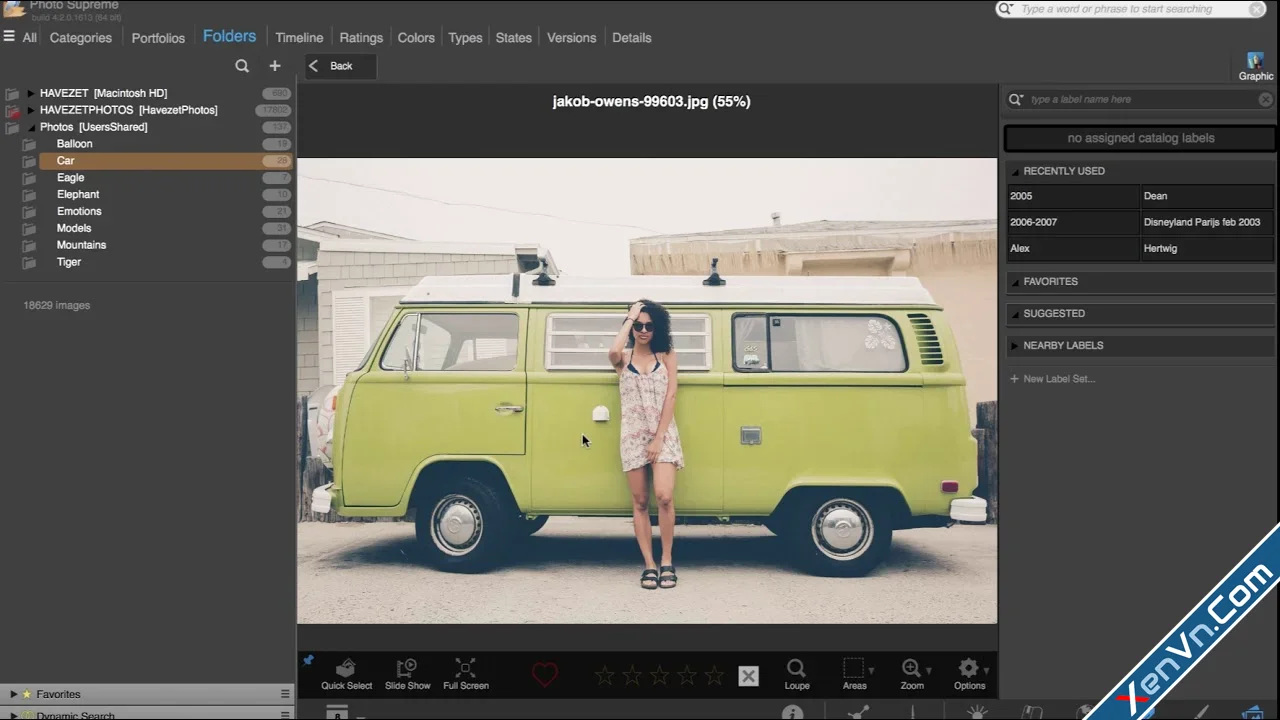1280x720 pixels.
Task: Set rating to five stars
Action: coord(714,676)
